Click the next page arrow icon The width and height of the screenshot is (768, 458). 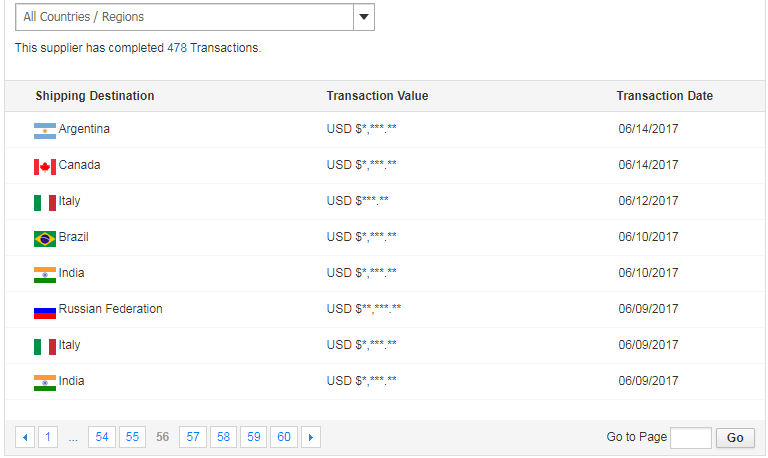tap(311, 437)
